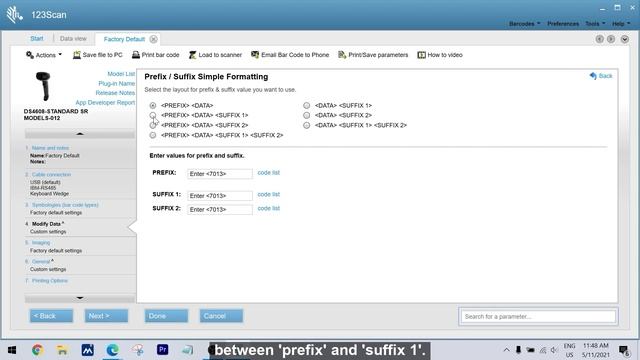Open the Plug-in Name link
Image resolution: width=640 pixels, height=360 pixels.
(116, 83)
